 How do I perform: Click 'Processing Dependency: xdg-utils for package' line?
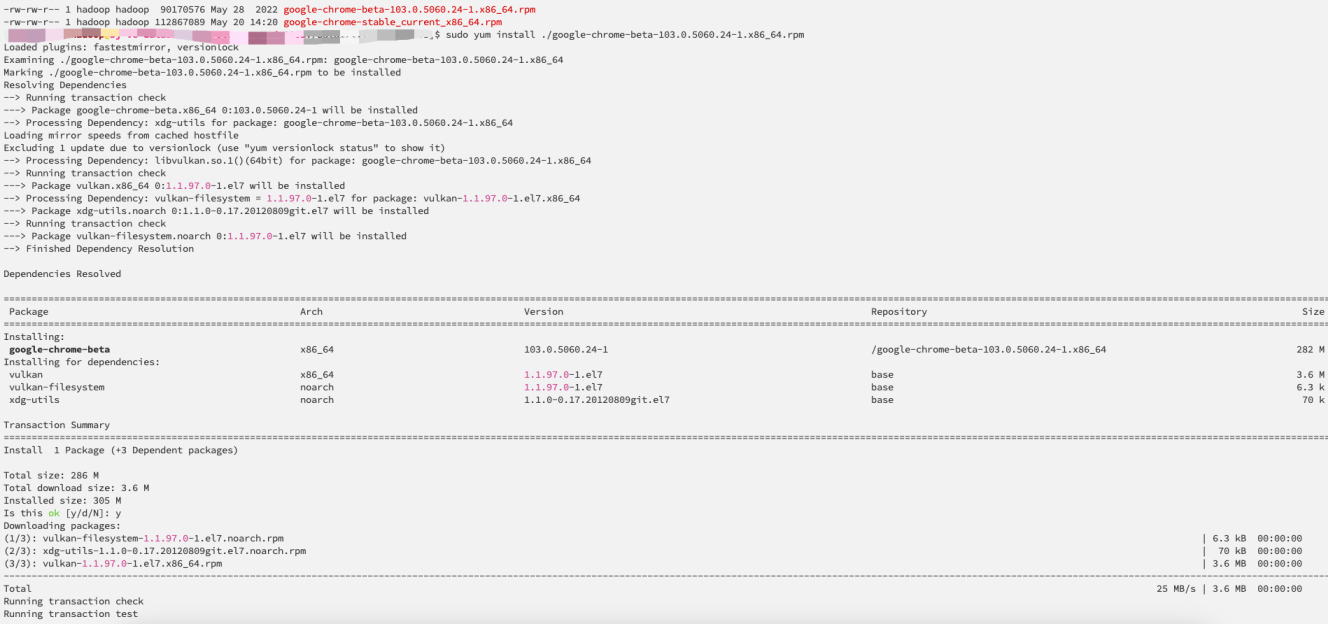pos(258,123)
